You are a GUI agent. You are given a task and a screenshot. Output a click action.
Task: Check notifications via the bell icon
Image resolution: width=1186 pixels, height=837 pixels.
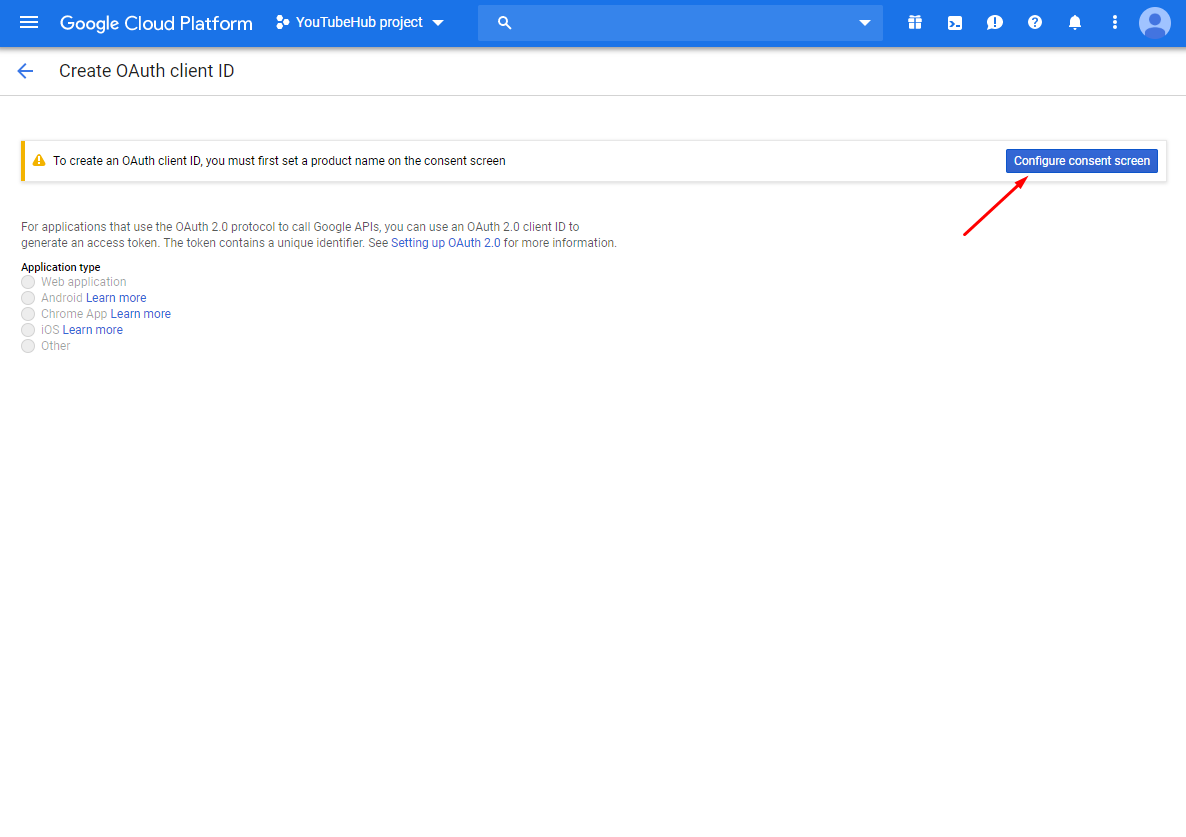click(1074, 22)
